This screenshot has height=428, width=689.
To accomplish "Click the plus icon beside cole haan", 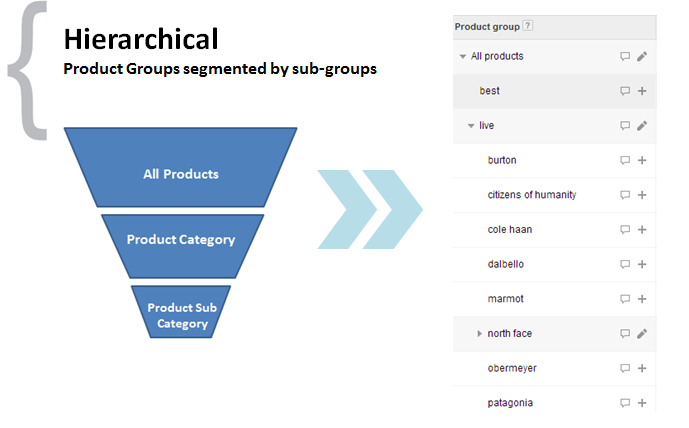I will point(642,229).
